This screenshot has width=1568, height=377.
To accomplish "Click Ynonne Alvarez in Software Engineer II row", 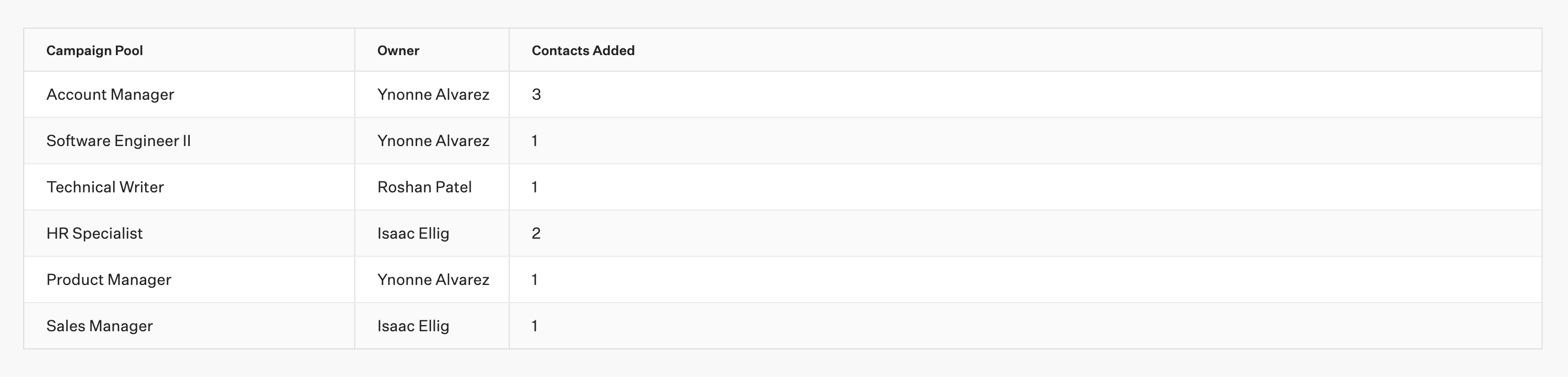I will point(433,141).
